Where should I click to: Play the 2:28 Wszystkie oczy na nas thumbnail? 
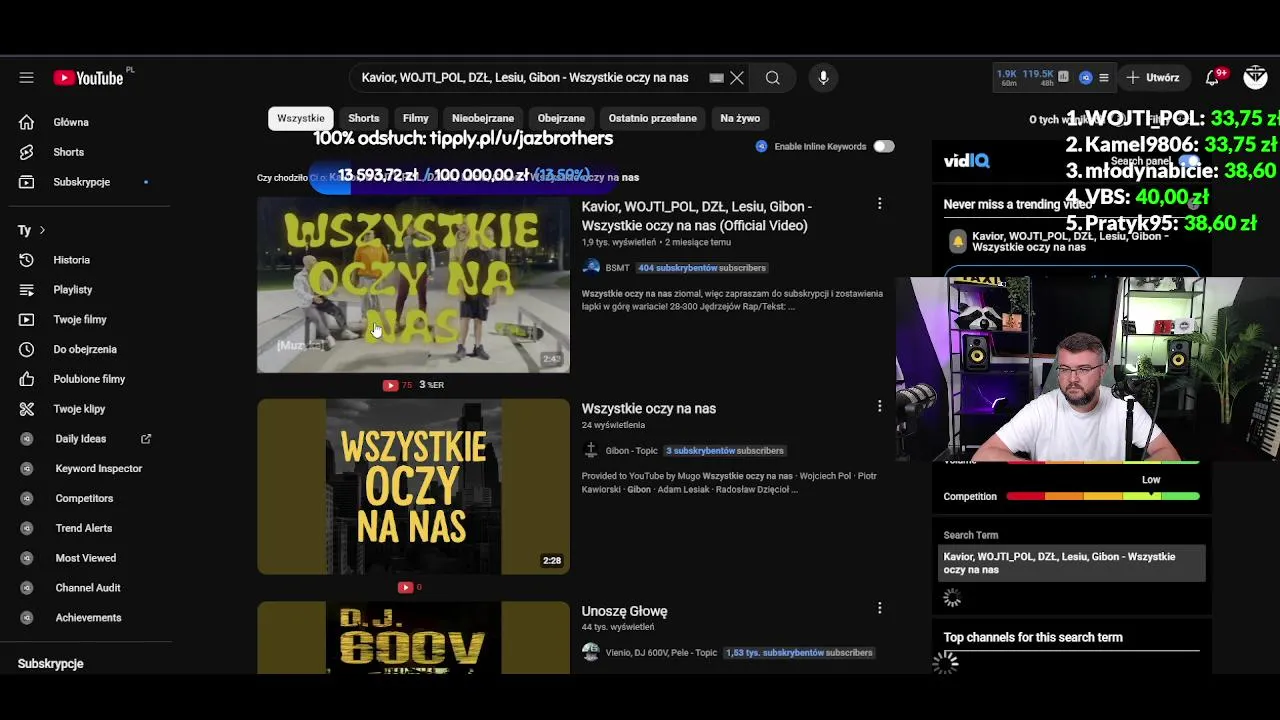[413, 487]
